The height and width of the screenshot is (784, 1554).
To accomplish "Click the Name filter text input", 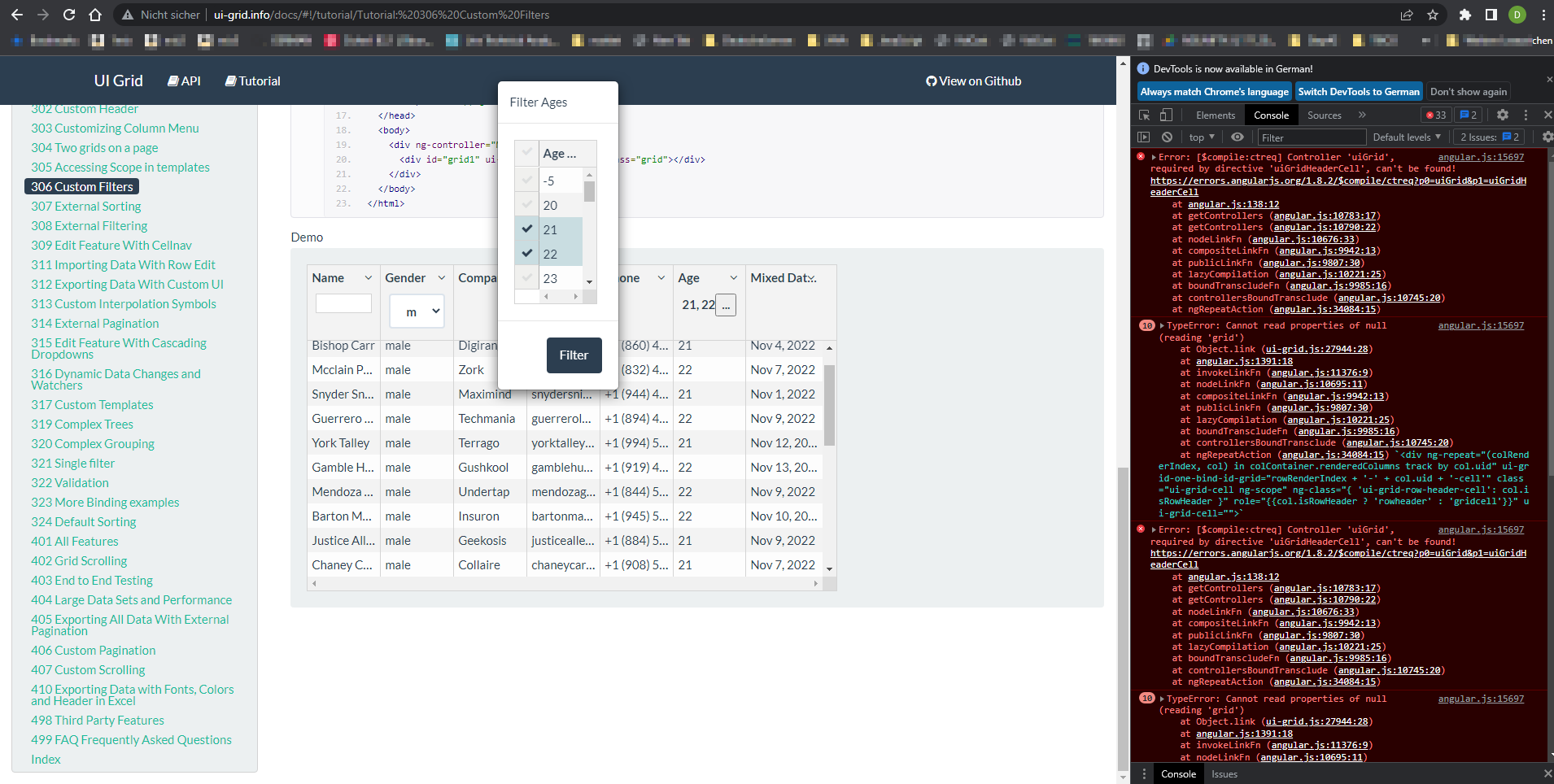I will 343,303.
